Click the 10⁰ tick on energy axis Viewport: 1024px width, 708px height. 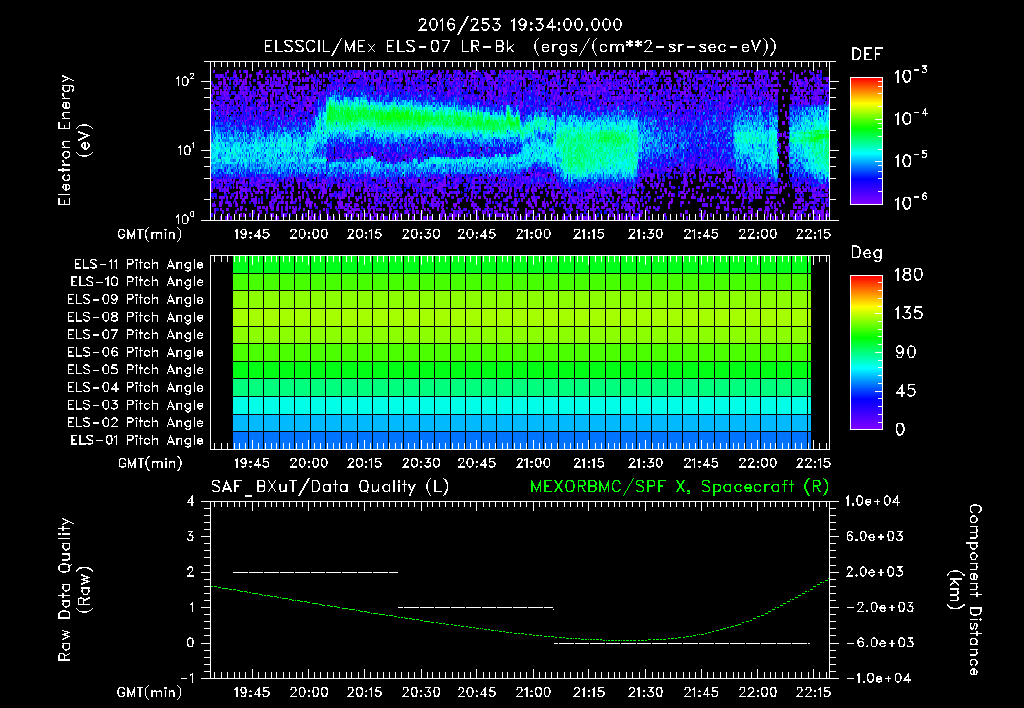(185, 217)
